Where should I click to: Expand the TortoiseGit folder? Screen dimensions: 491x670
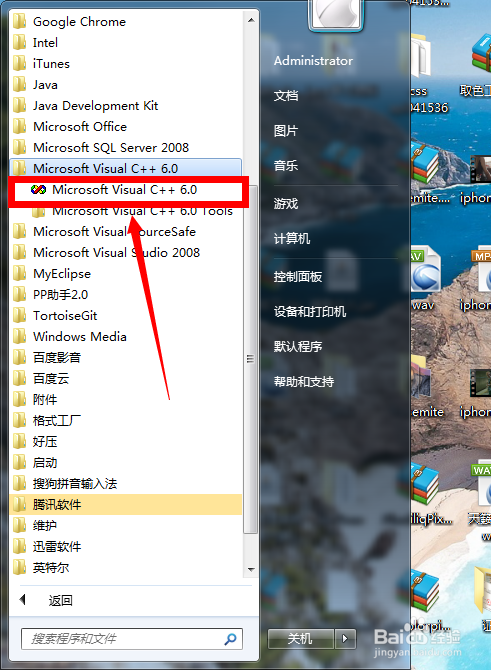point(126,315)
